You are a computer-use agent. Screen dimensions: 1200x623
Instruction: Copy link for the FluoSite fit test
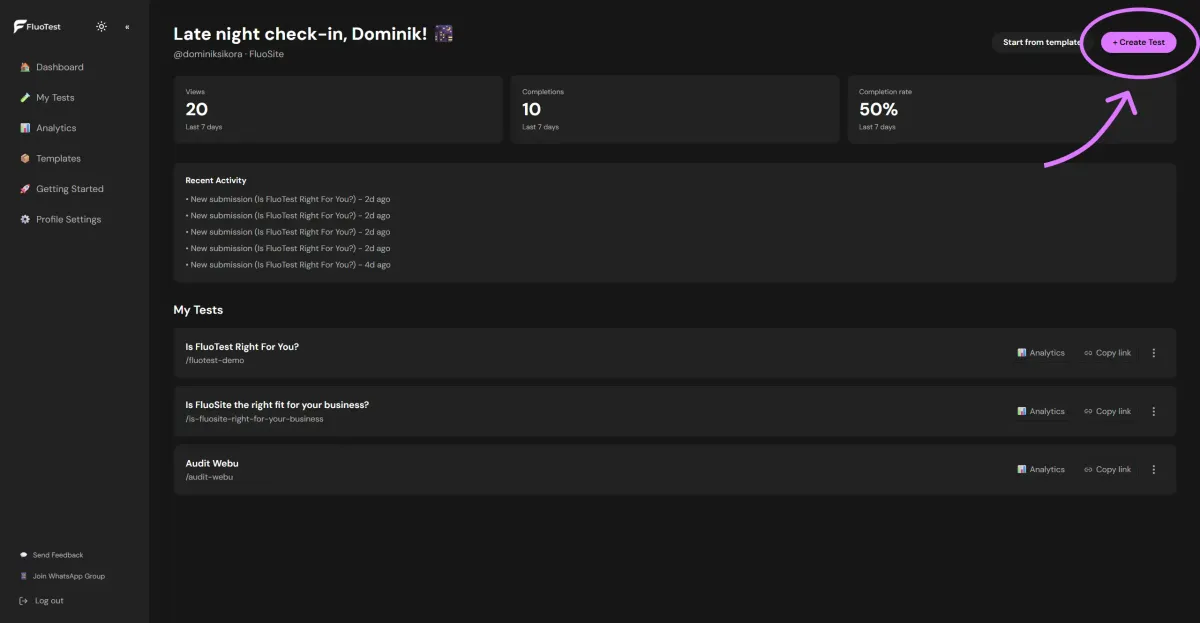(x=1107, y=411)
